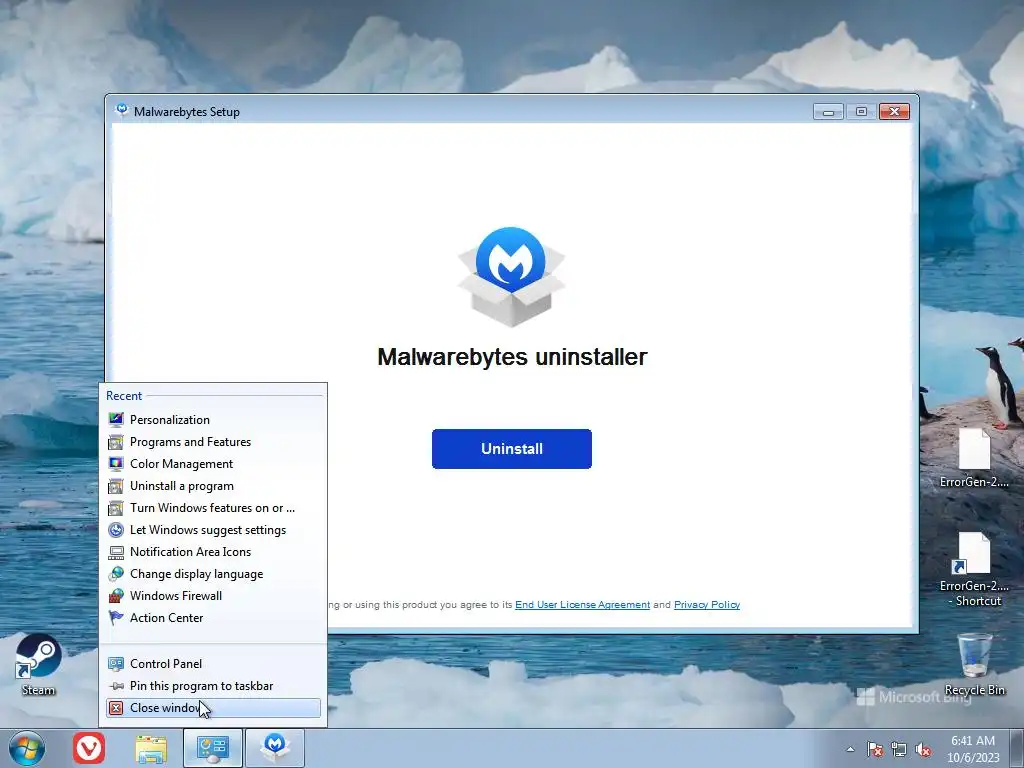Select Uninstall a program jump list entry
Screen dimensions: 1024x768
click(213, 486)
